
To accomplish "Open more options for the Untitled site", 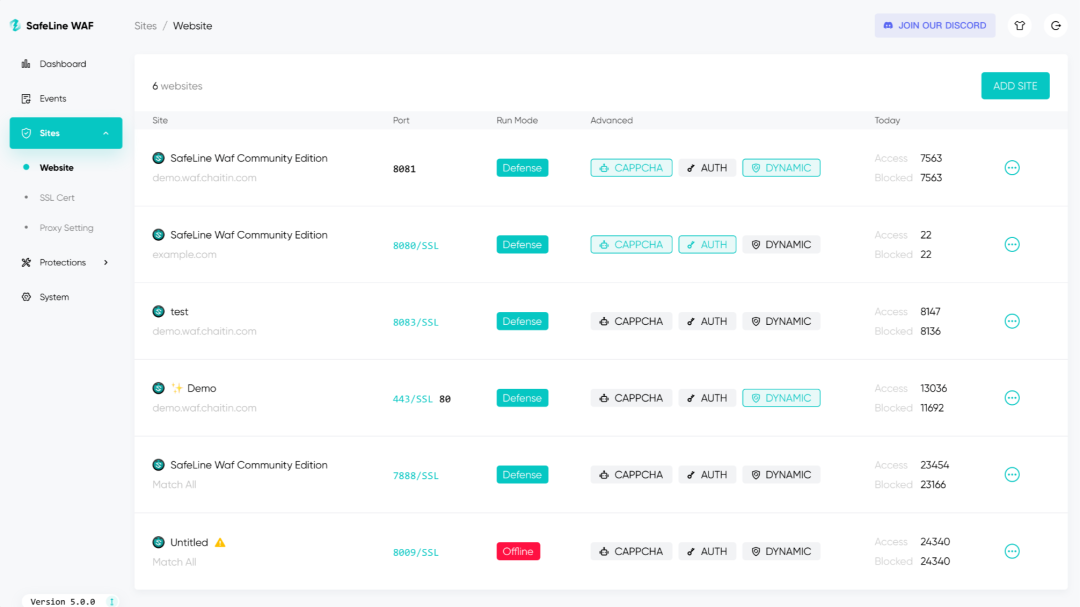I will point(1012,551).
